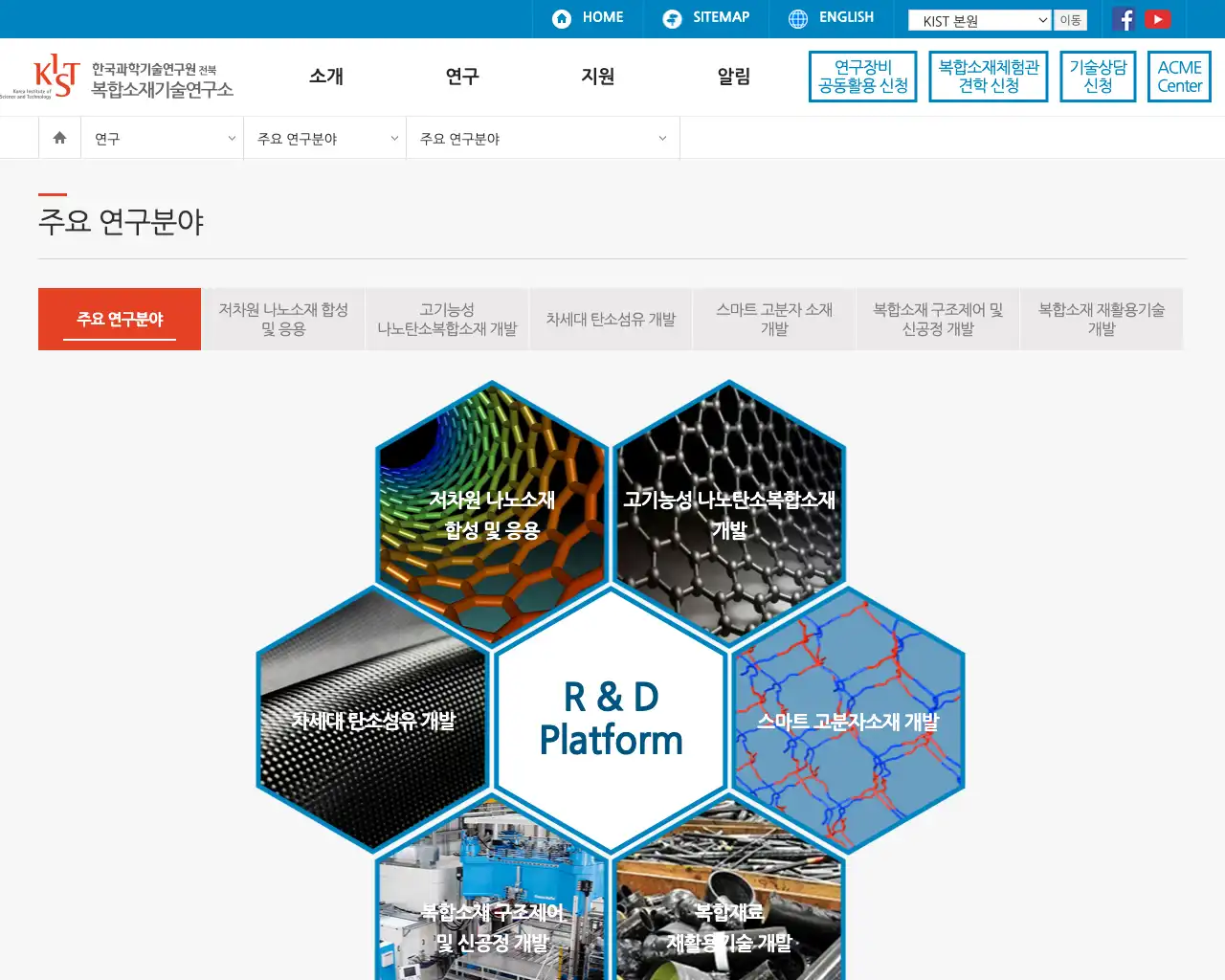
Task: Click the 스마트 고분자소재 개발 hexagon
Action: coord(848,721)
